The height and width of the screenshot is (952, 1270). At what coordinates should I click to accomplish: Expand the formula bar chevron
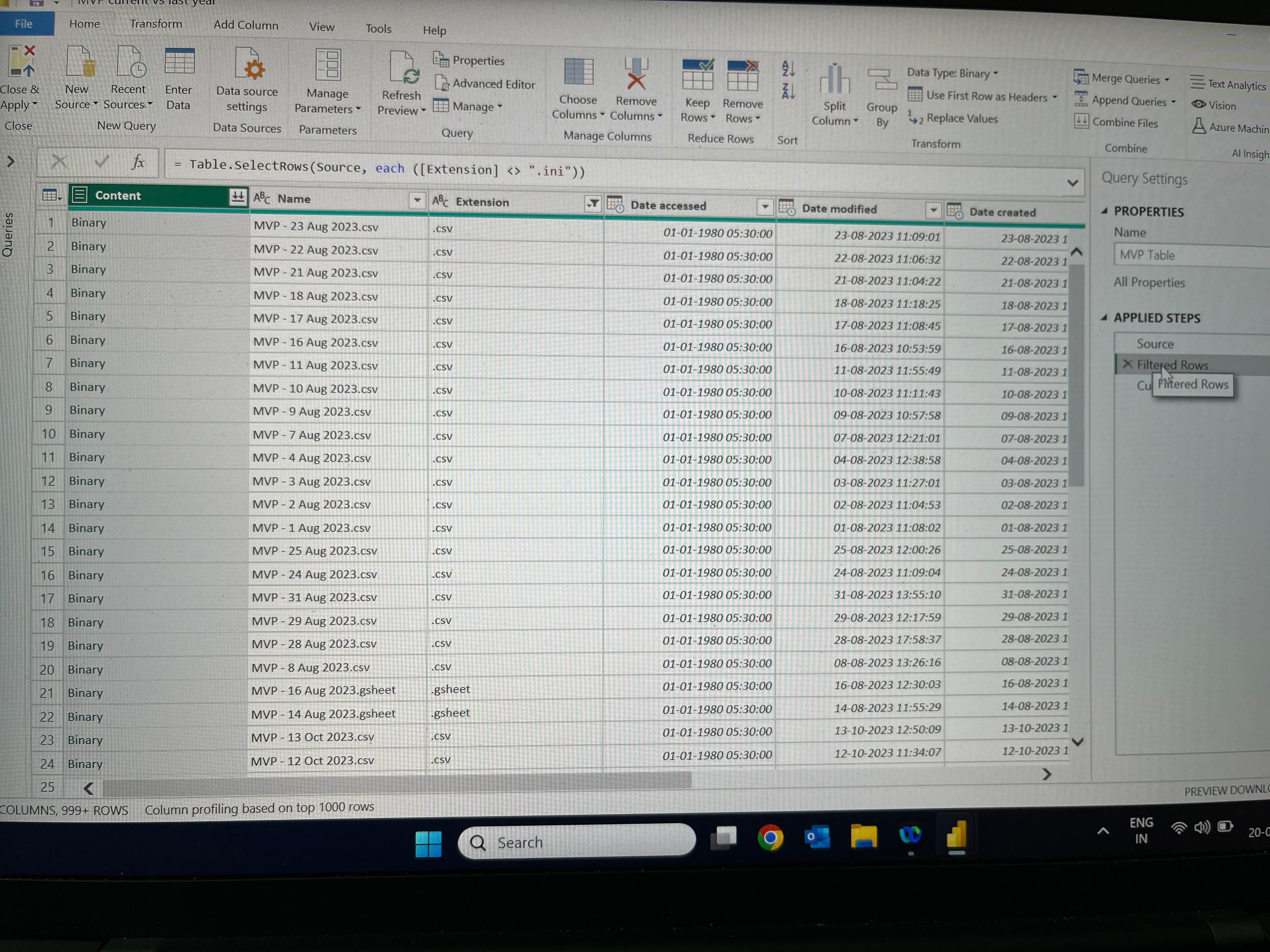coord(1072,183)
